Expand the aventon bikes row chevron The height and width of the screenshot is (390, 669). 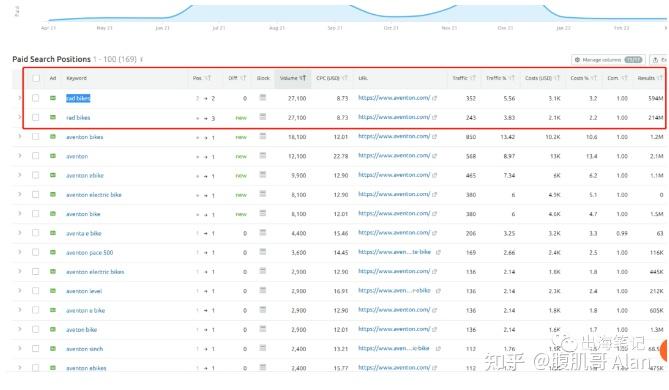tap(20, 137)
